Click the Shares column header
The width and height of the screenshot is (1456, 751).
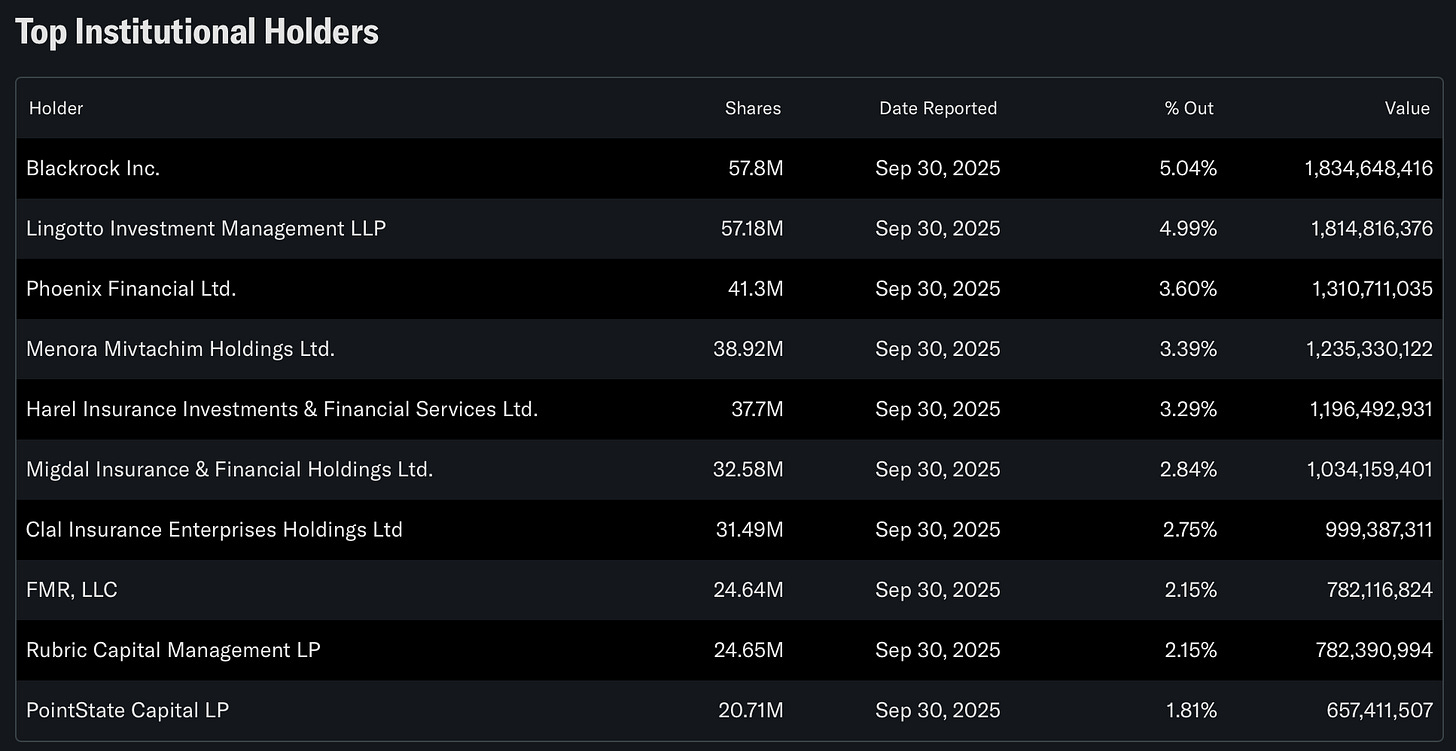(753, 108)
